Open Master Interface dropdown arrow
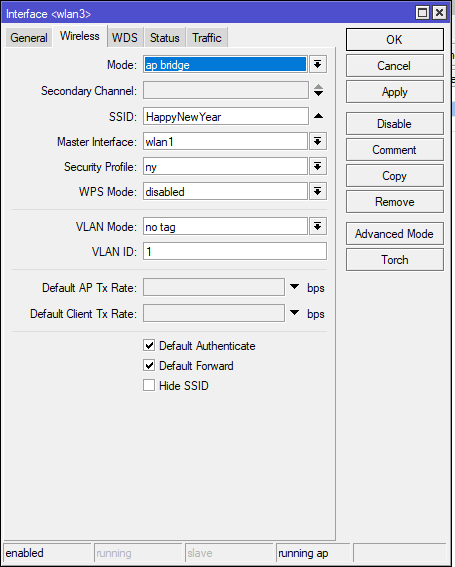455x567 pixels. click(318, 141)
